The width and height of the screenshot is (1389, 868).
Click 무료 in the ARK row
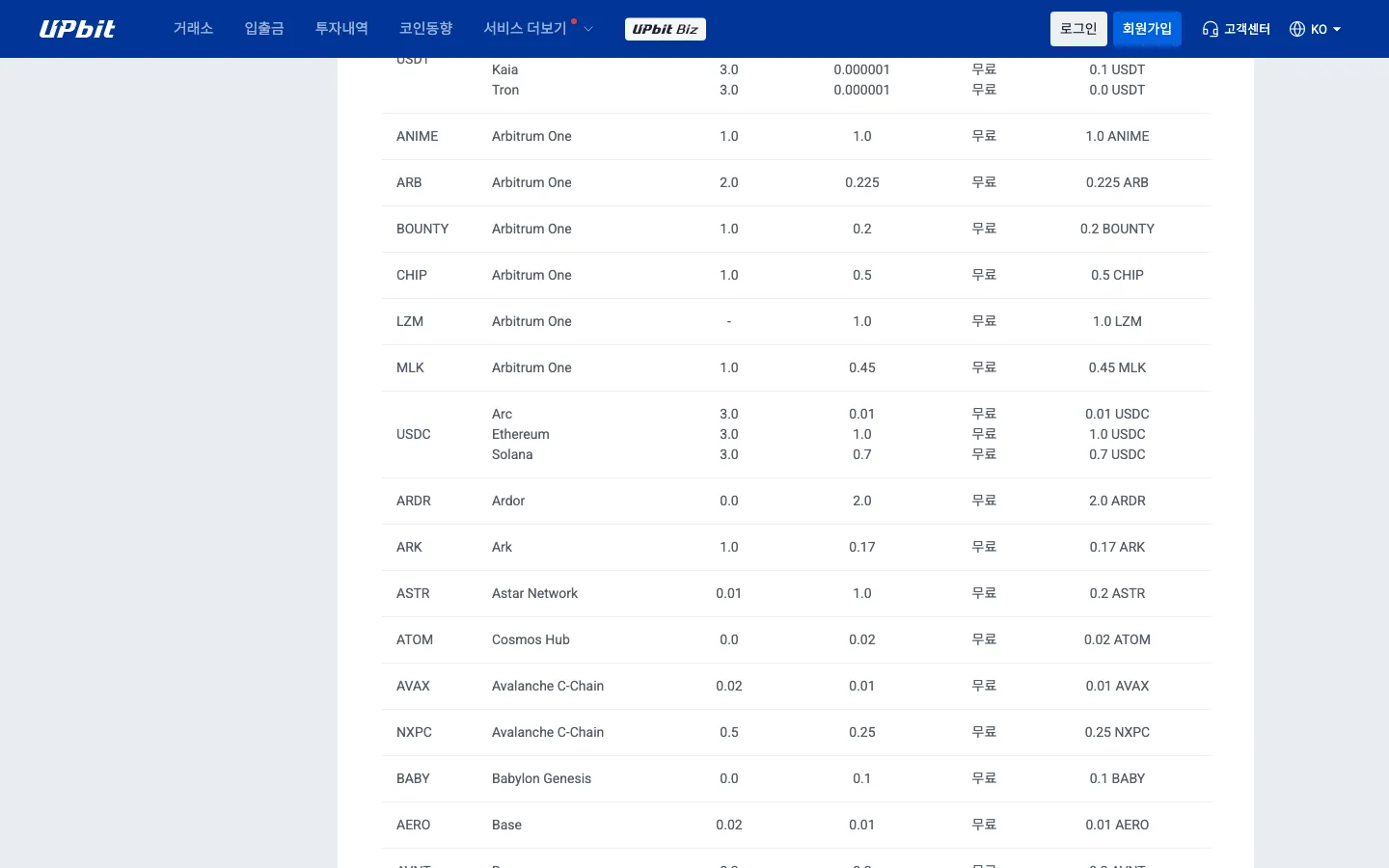(984, 547)
